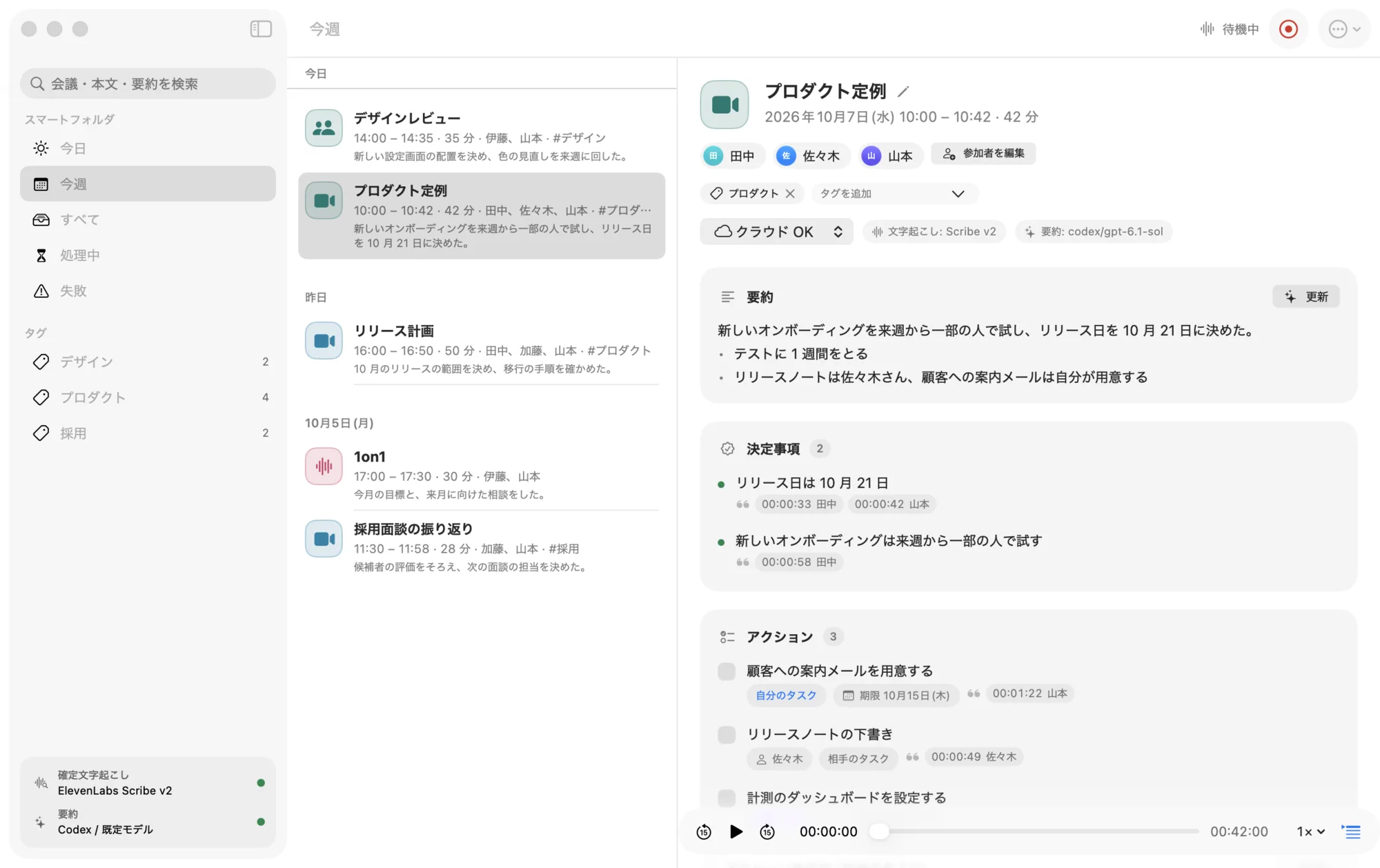The height and width of the screenshot is (868, 1380).
Task: Click the 決定事項 badge icon
Action: click(x=727, y=449)
